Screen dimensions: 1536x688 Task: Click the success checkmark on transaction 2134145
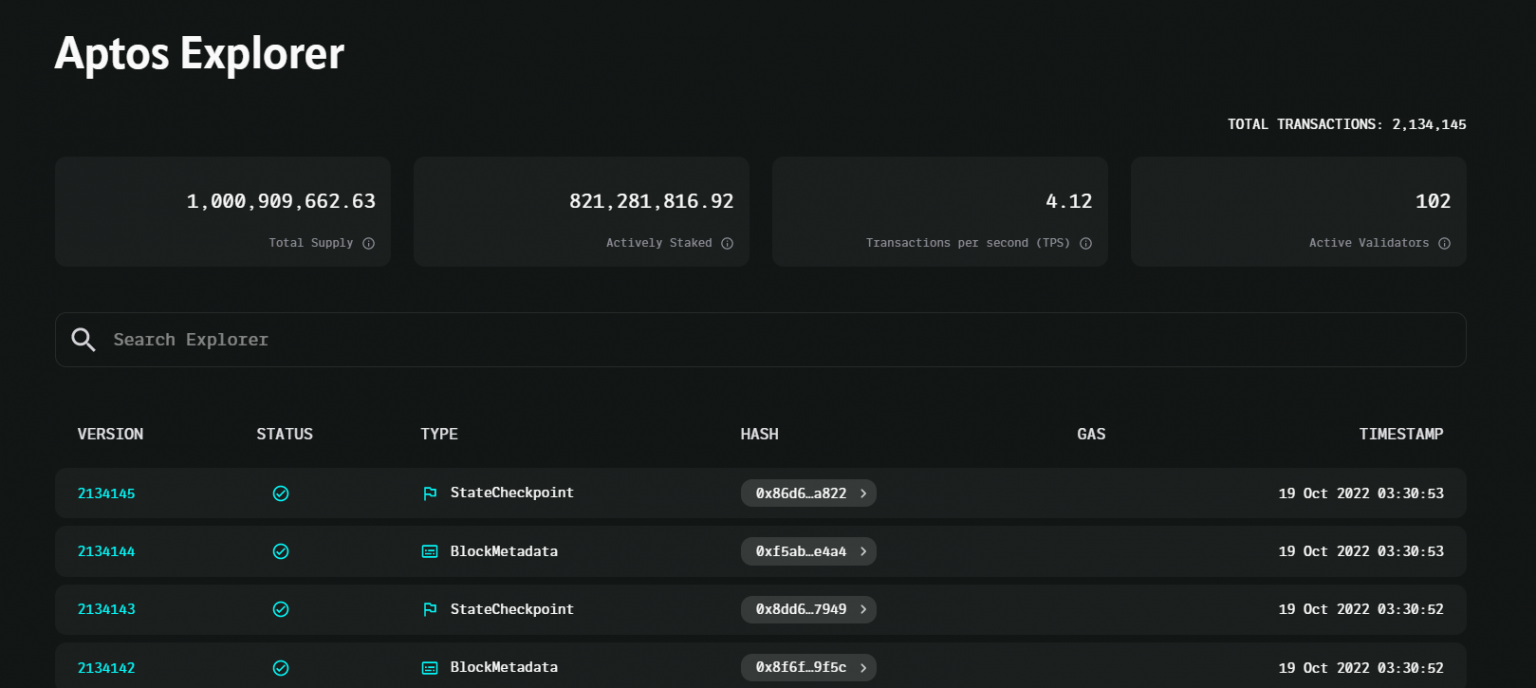(281, 492)
